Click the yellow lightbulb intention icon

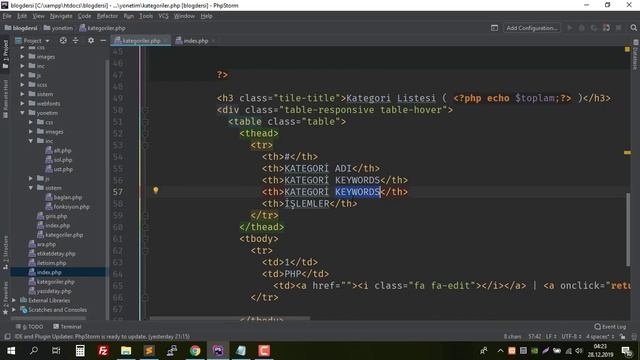tap(156, 190)
